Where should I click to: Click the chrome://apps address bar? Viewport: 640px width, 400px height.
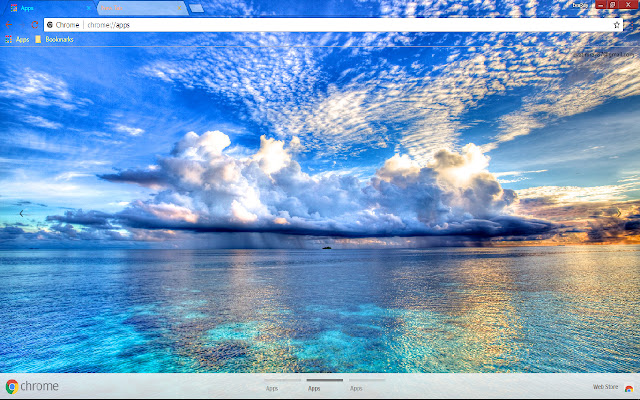pos(333,25)
